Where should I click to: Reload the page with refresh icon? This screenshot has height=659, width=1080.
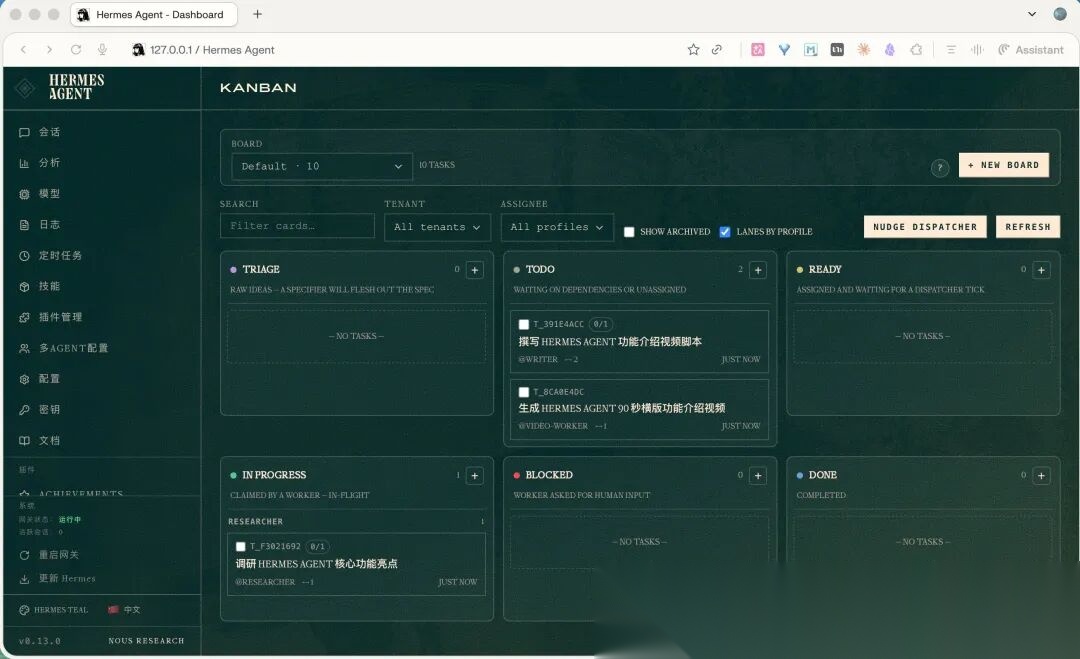(76, 50)
